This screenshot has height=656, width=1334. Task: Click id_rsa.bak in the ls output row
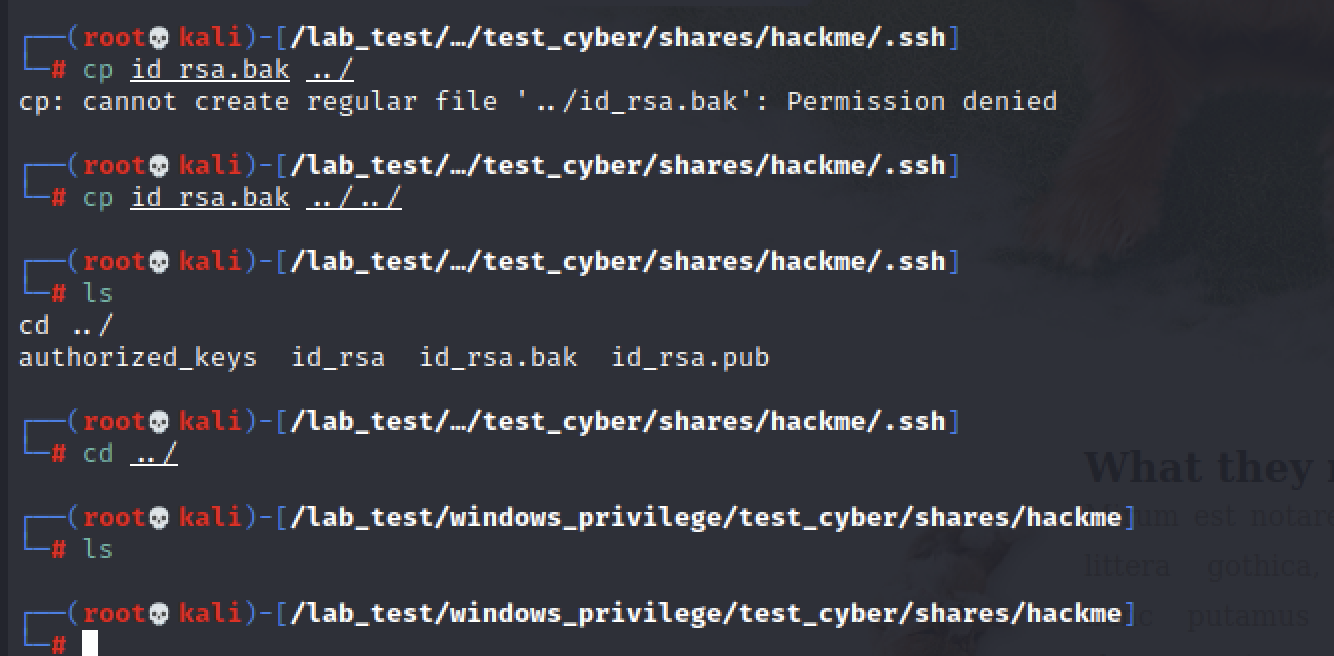(498, 357)
